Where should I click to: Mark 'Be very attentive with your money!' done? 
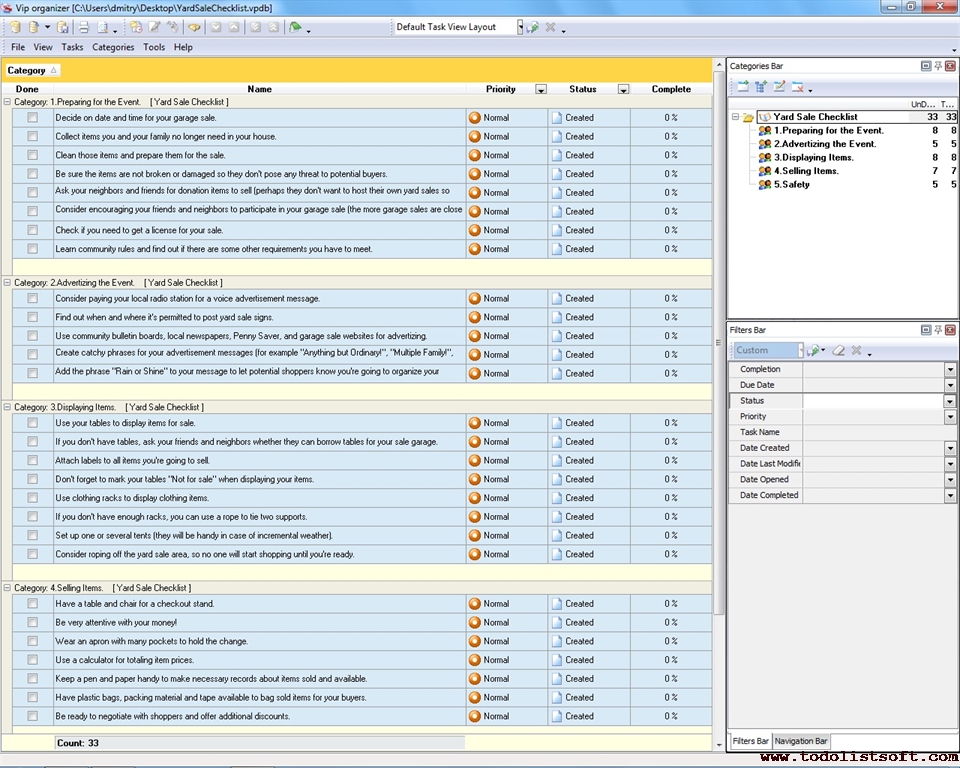coord(32,623)
